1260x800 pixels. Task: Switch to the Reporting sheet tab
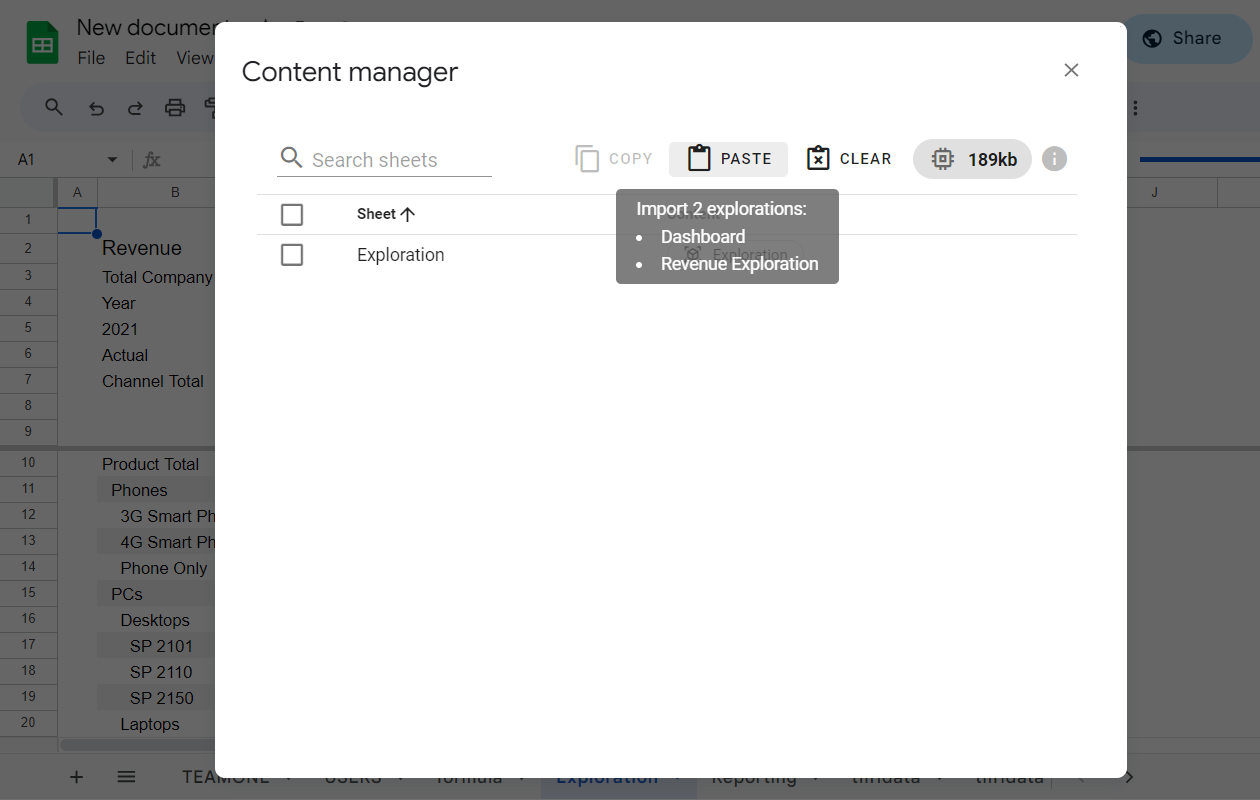click(754, 777)
